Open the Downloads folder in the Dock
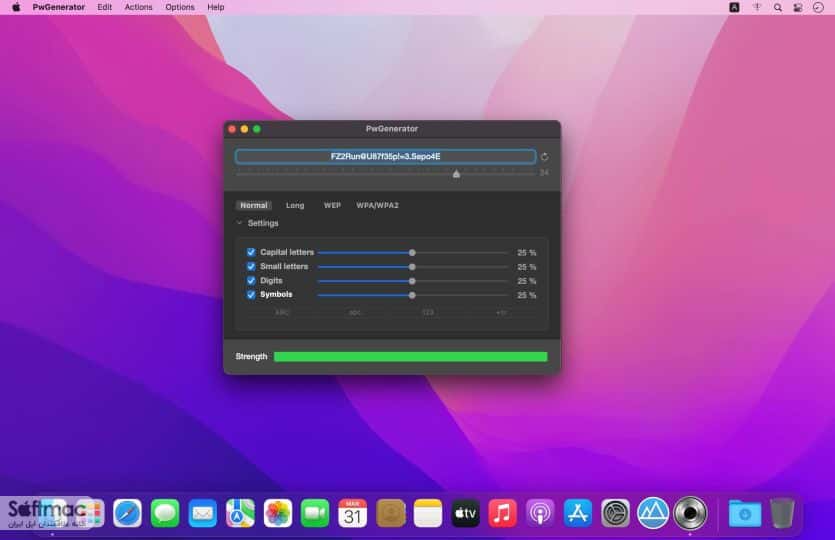The height and width of the screenshot is (540, 835). [744, 513]
